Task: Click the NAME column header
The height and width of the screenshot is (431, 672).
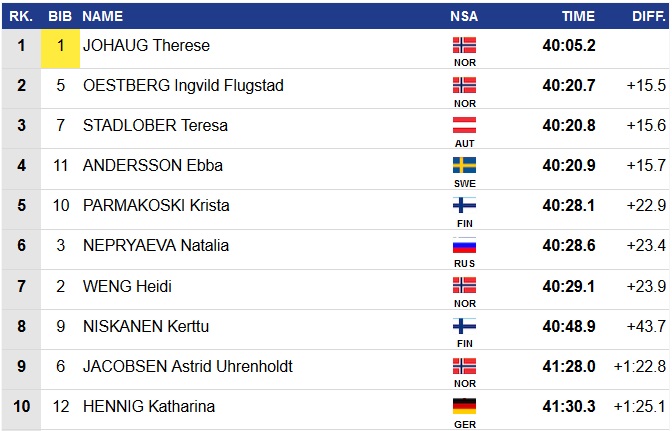Action: [x=102, y=16]
